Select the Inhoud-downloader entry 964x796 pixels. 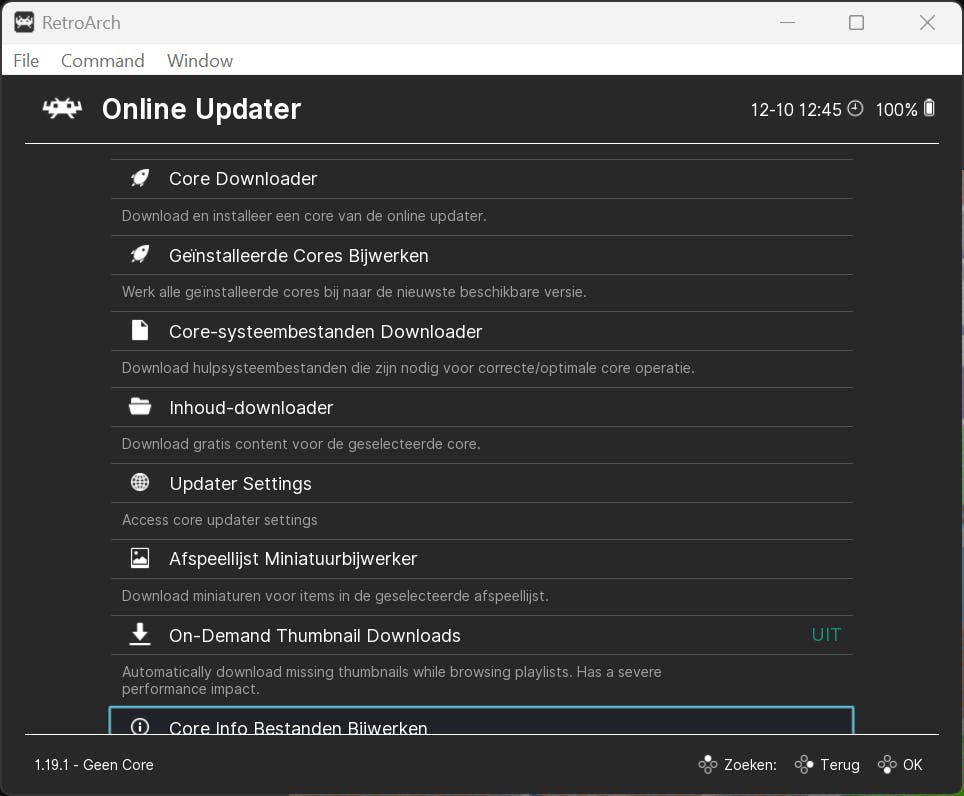point(251,408)
